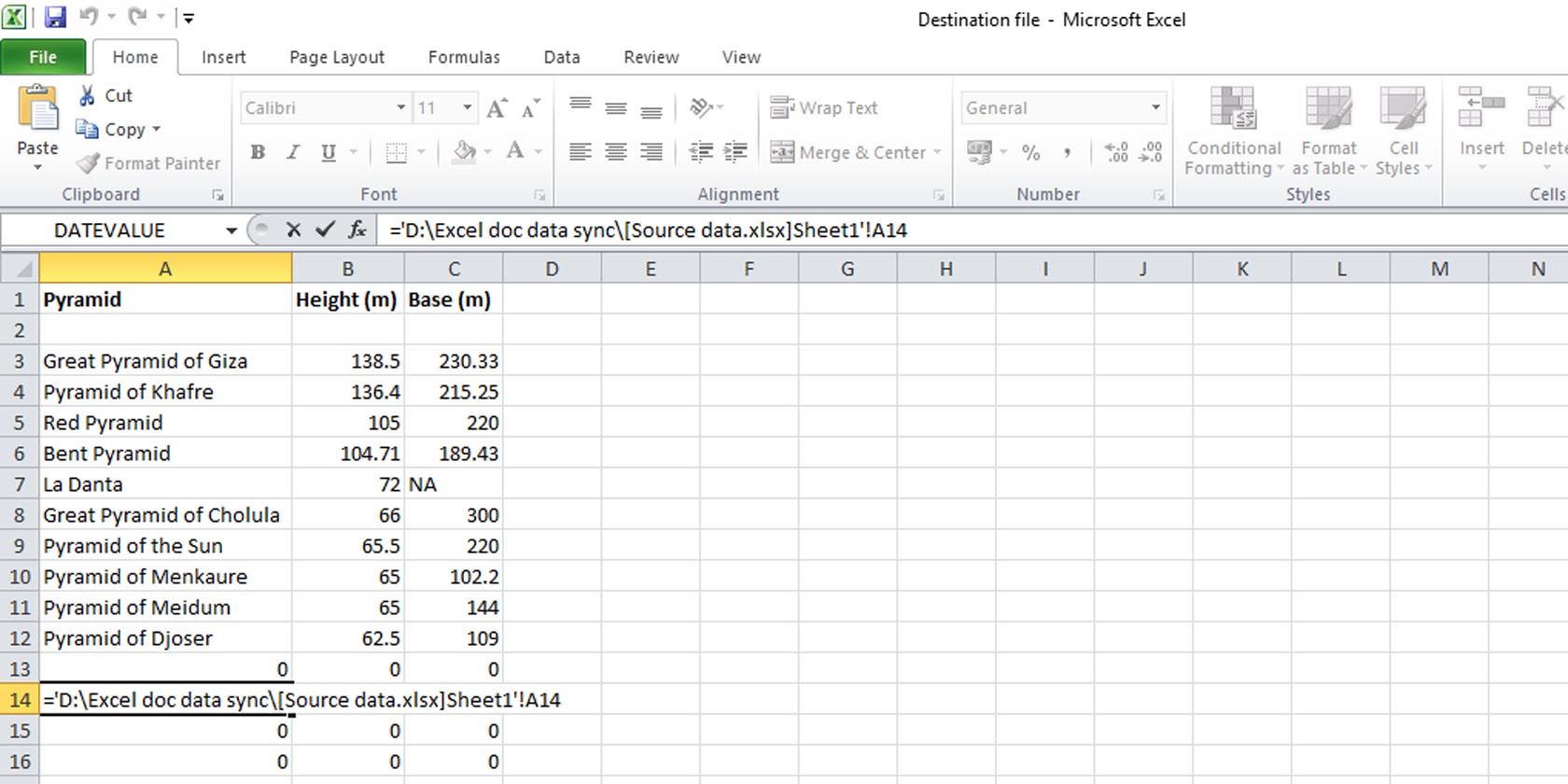
Task: Open Alignment group dialog launcher
Action: pyautogui.click(x=938, y=195)
